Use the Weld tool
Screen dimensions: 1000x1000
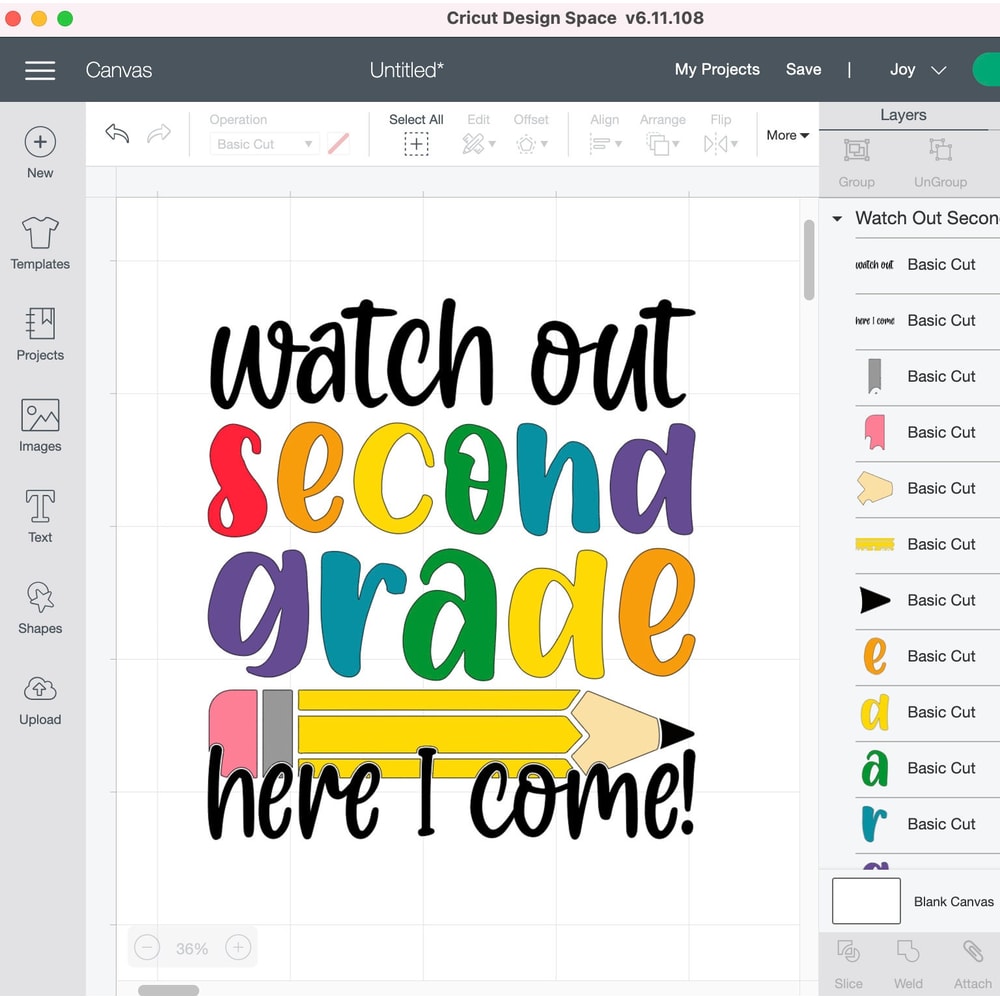(x=908, y=961)
